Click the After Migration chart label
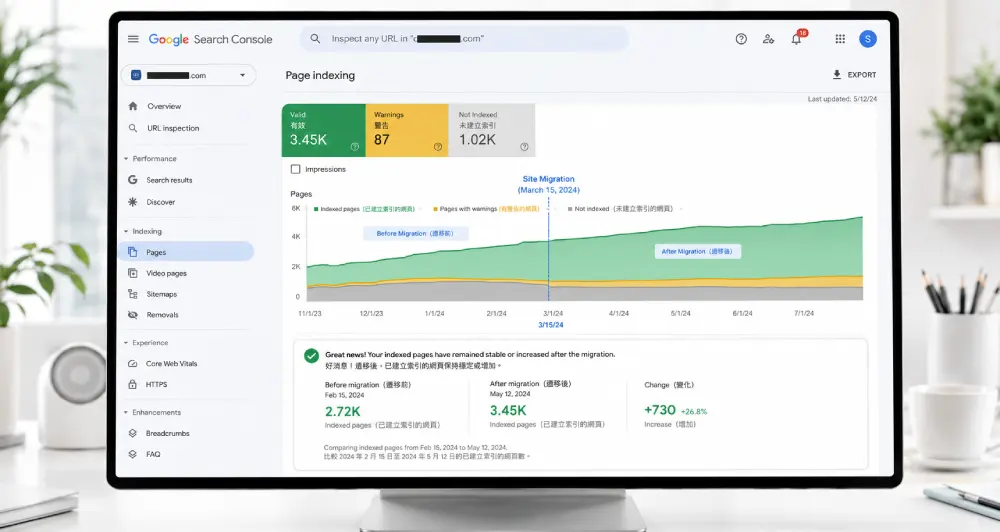Screen dimensions: 1000x532 pos(698,251)
